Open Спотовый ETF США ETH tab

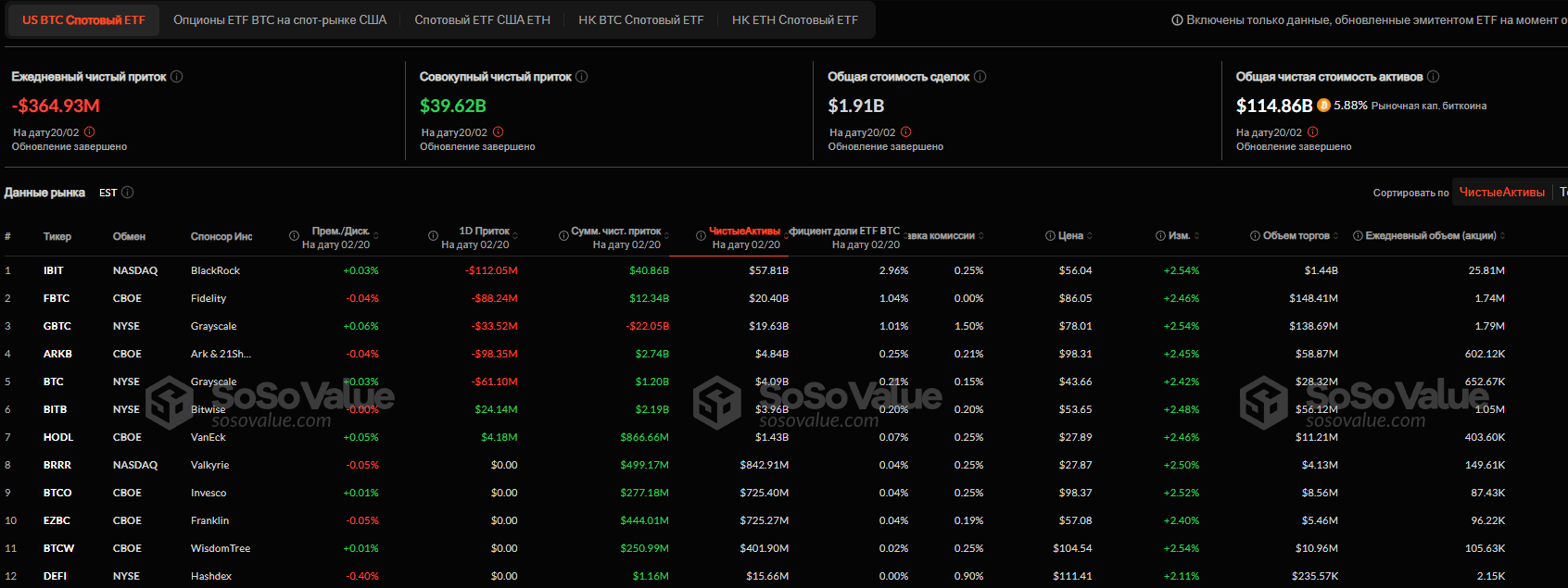coord(482,19)
